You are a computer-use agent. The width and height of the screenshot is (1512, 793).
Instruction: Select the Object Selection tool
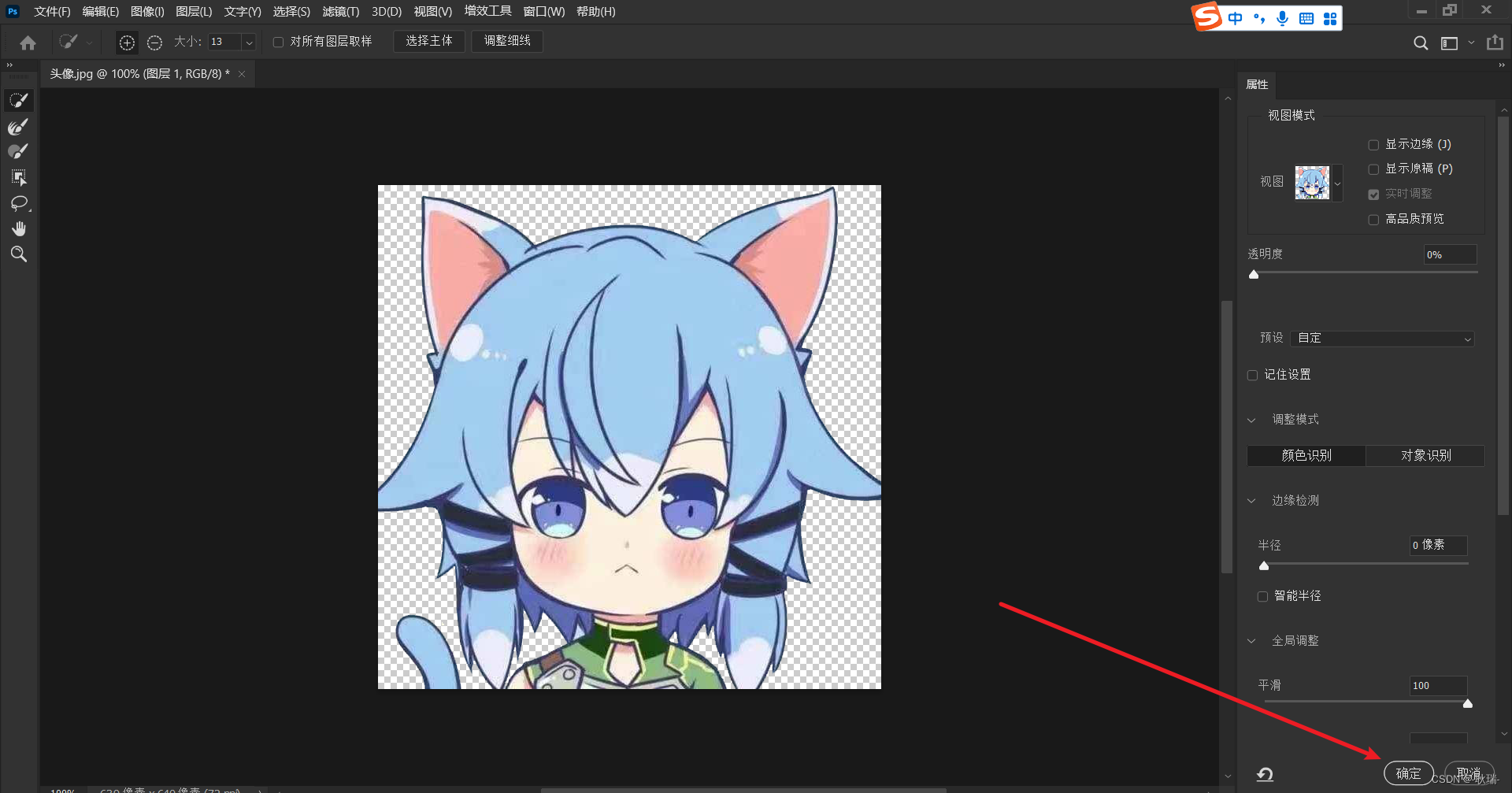click(19, 177)
